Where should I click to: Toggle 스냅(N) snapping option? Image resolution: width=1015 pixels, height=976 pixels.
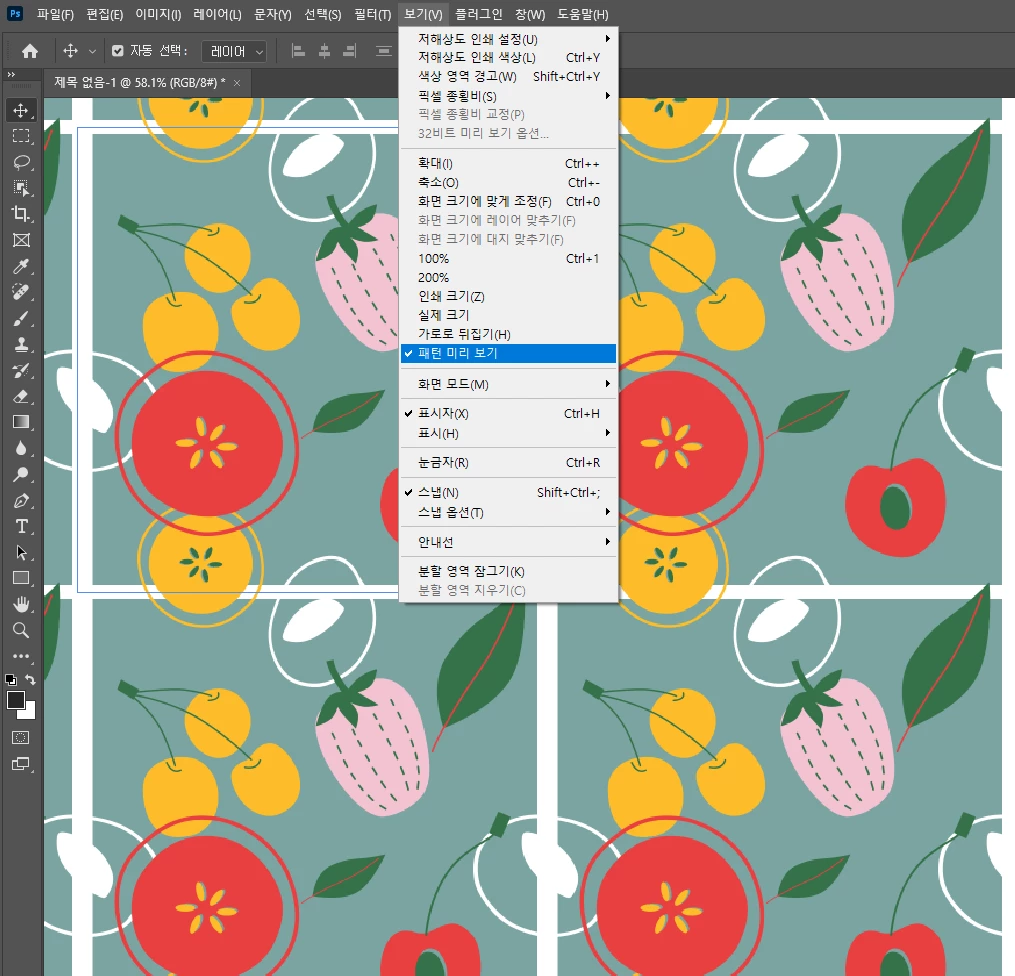pyautogui.click(x=508, y=493)
